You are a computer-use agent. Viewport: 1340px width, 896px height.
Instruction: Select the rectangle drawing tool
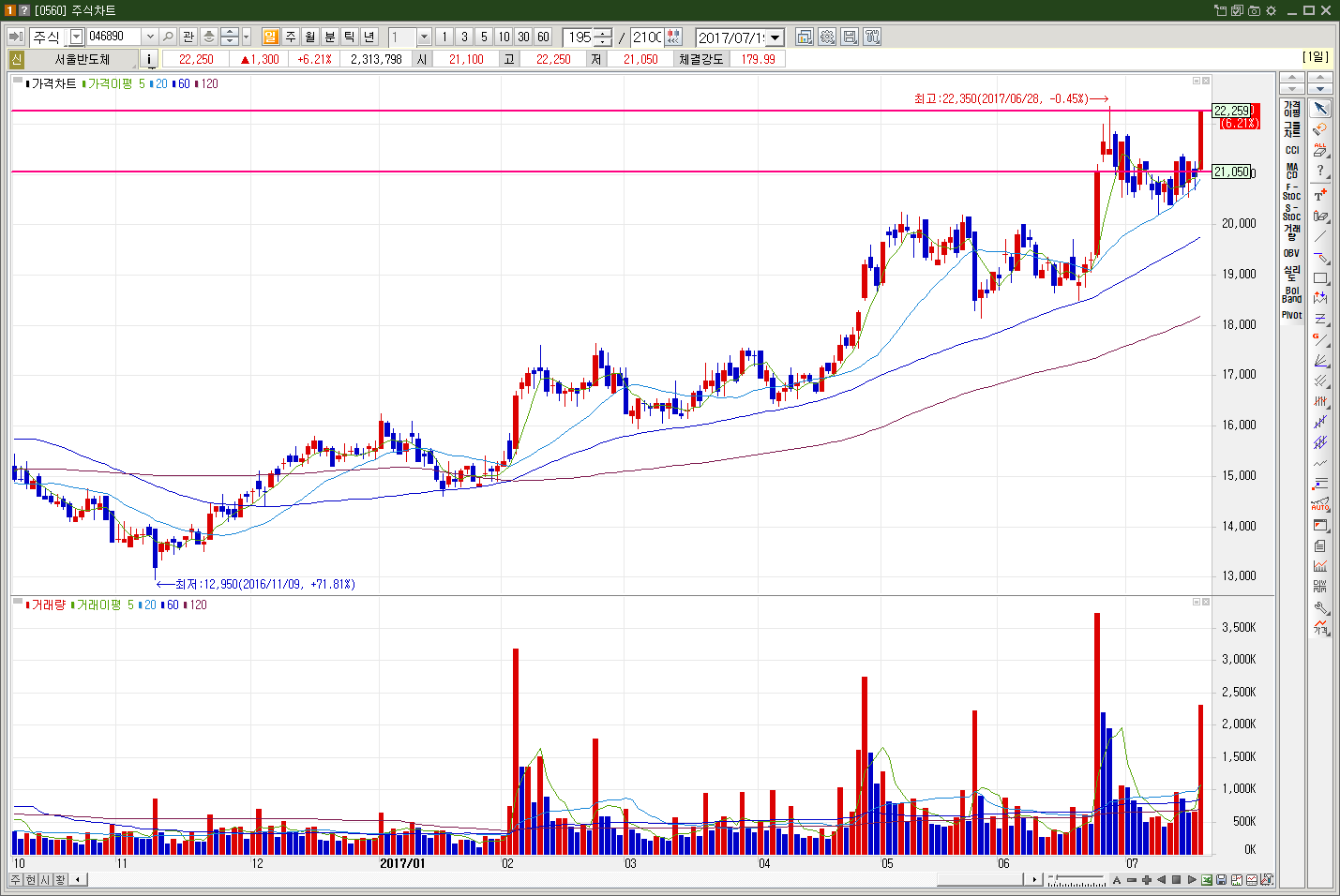point(1320,278)
